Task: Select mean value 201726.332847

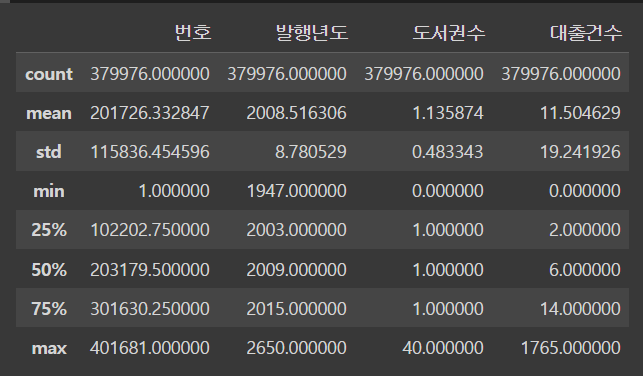Action: (150, 113)
